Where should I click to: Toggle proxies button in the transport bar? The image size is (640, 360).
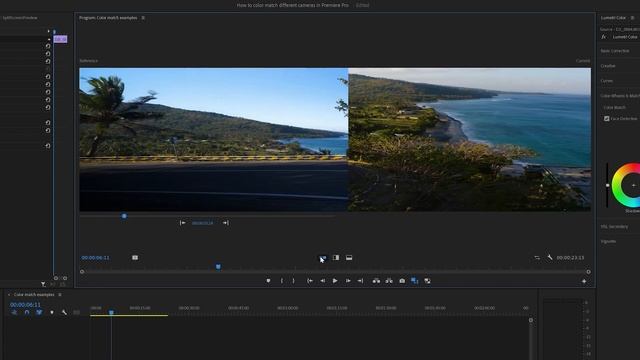click(x=427, y=281)
